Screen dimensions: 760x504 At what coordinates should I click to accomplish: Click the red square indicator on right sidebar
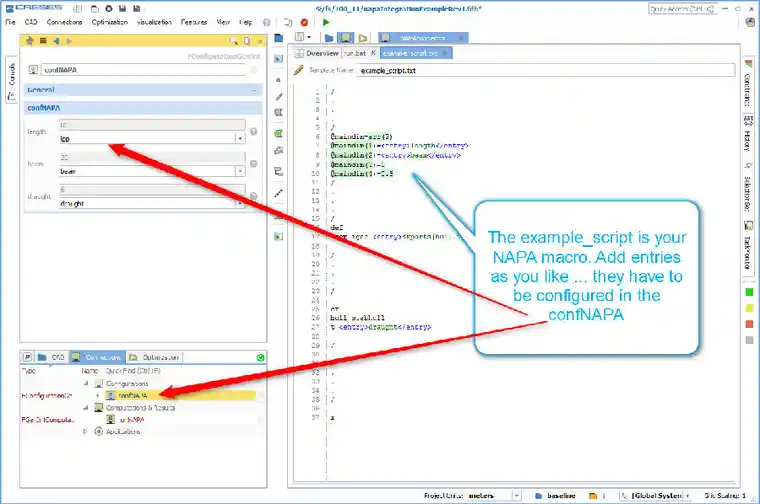749,324
